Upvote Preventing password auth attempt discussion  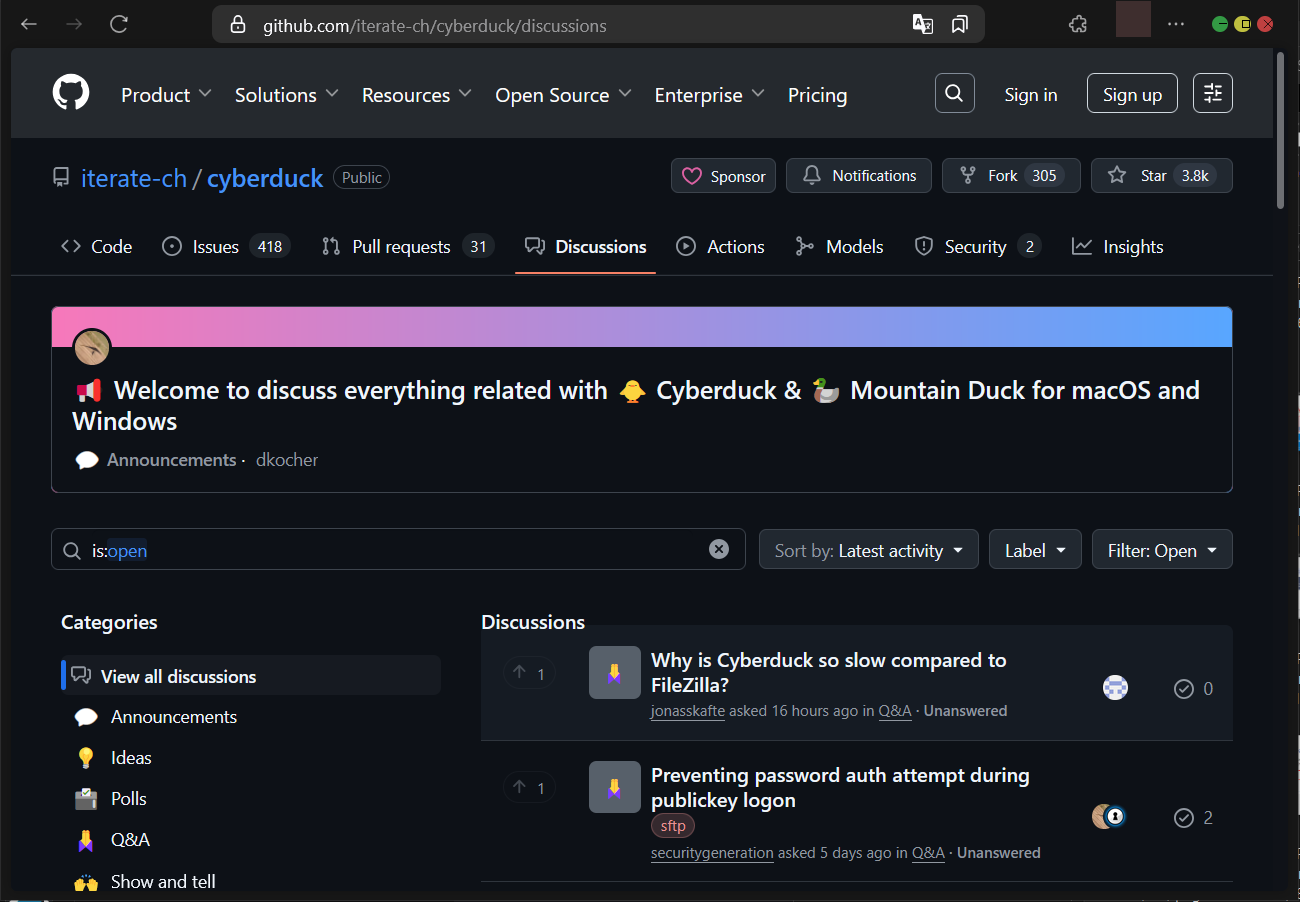click(529, 788)
